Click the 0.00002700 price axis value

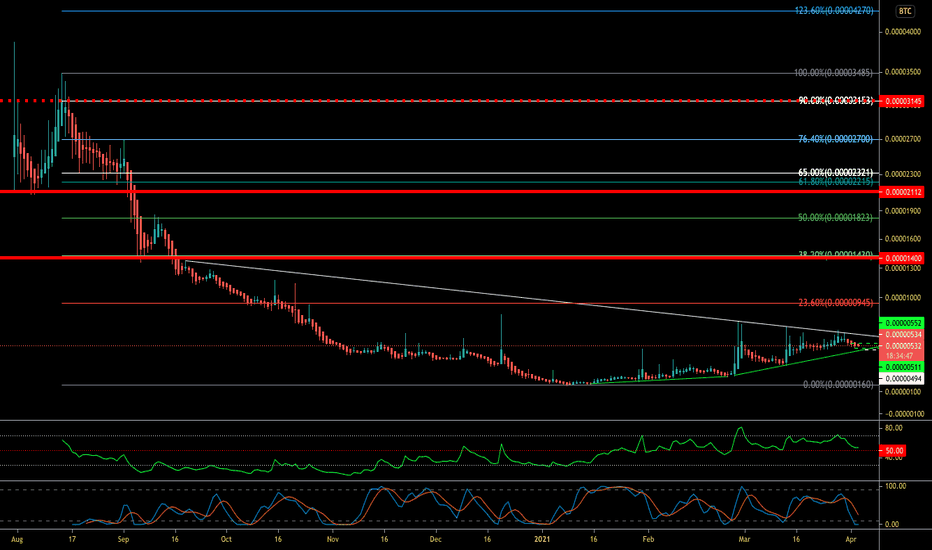903,139
